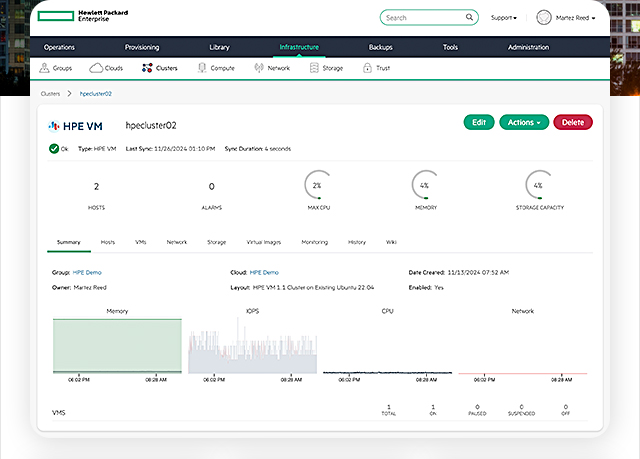
Task: Click the Memory usage chart
Action: coord(117,346)
